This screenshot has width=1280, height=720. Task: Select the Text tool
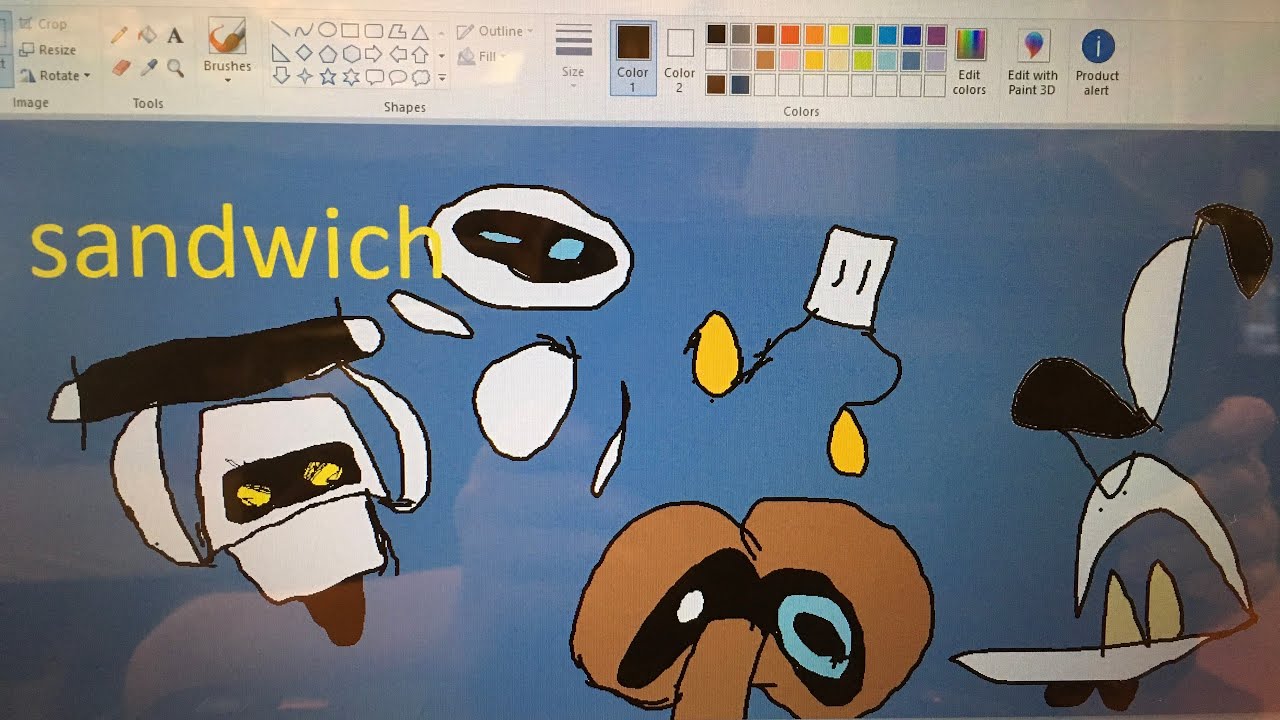(x=175, y=36)
